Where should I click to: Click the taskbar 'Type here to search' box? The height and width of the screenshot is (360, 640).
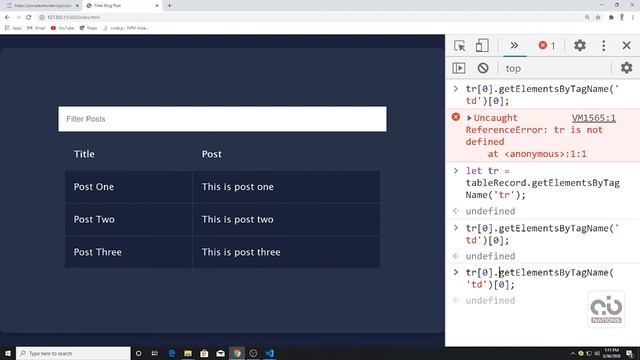click(73, 353)
